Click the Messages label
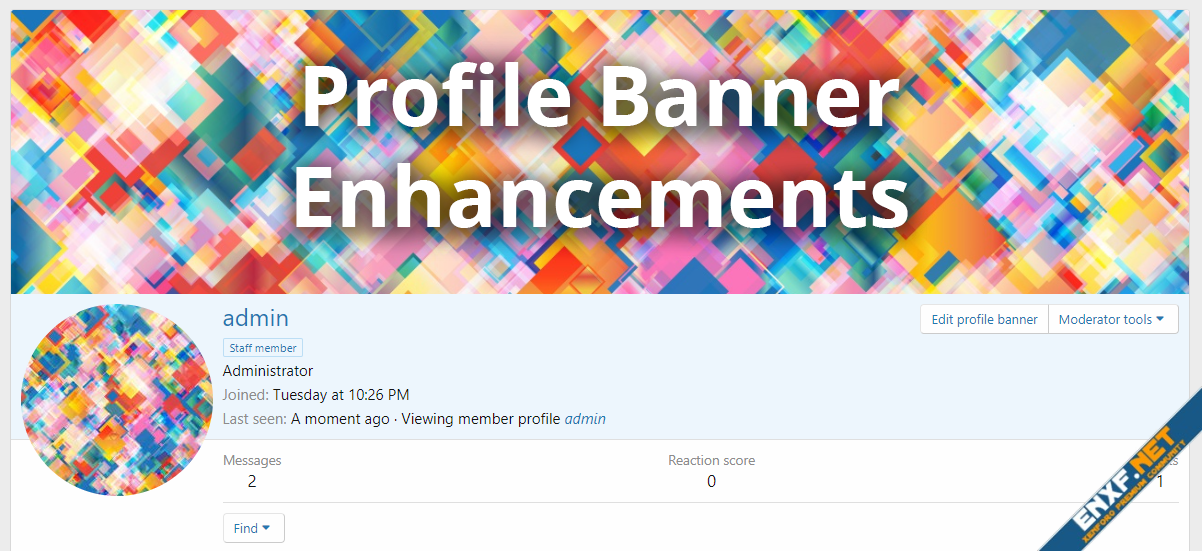Screen dimensions: 1202x551 (x=252, y=461)
